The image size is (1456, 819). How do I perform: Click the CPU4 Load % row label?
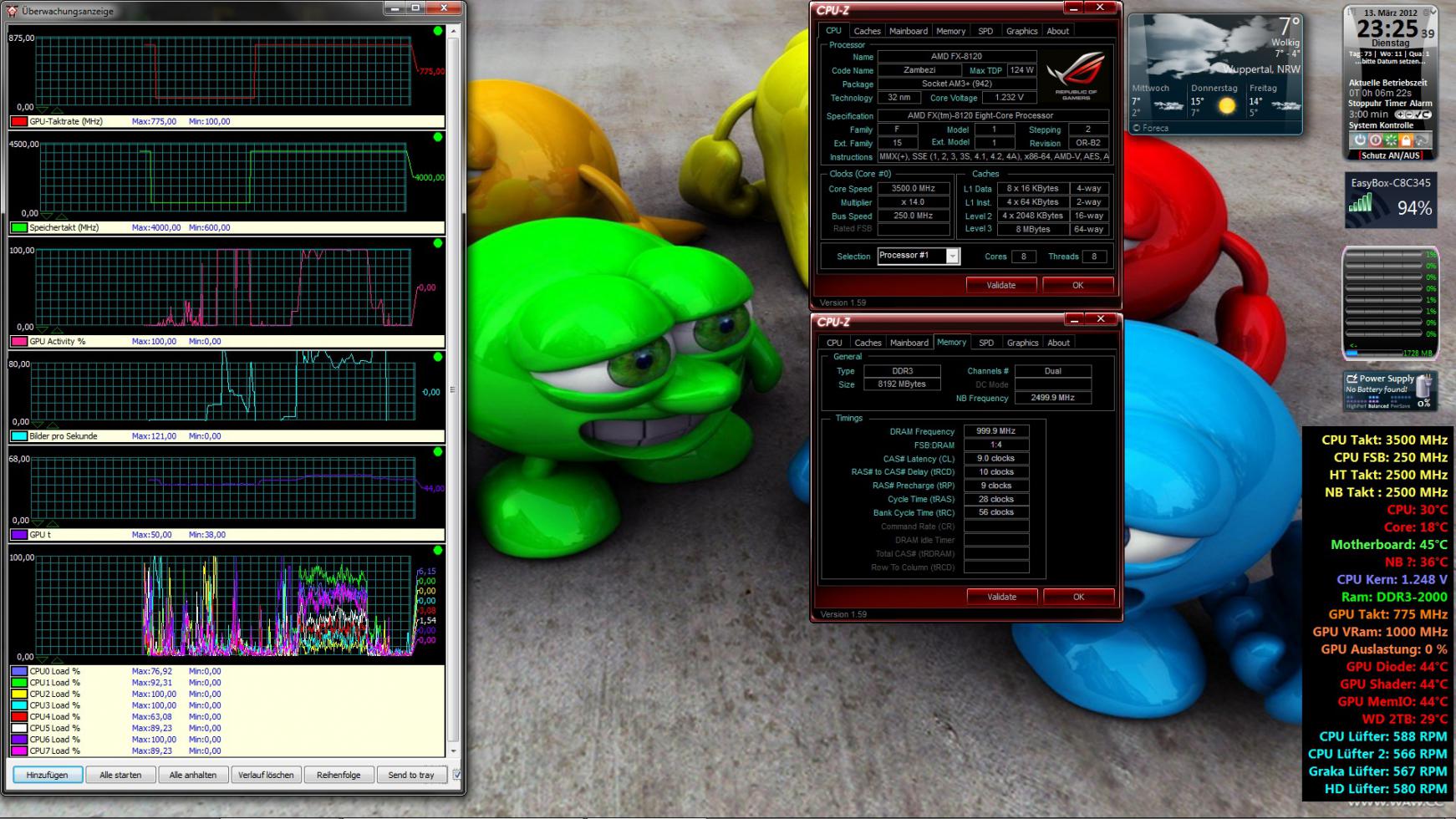coord(55,716)
